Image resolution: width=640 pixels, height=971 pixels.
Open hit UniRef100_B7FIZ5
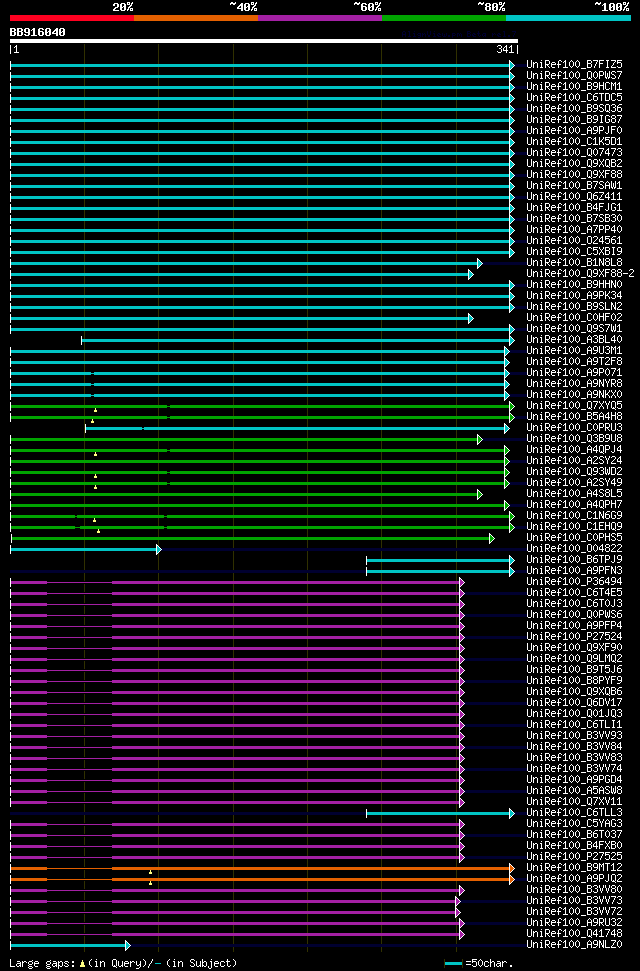click(574, 64)
